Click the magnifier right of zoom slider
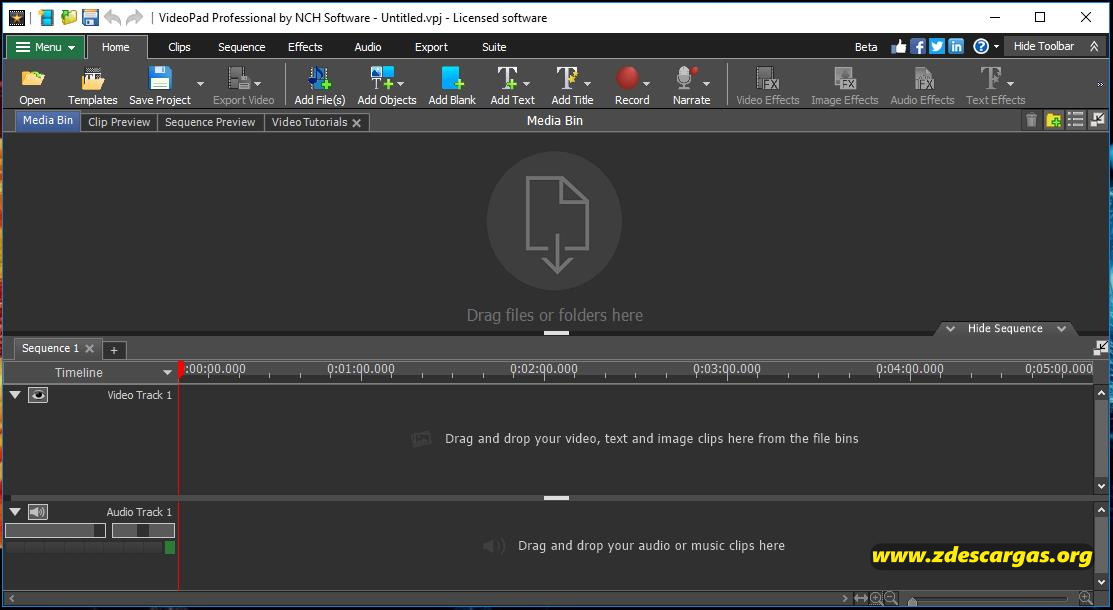Screen dimensions: 1113x610 (1085, 599)
